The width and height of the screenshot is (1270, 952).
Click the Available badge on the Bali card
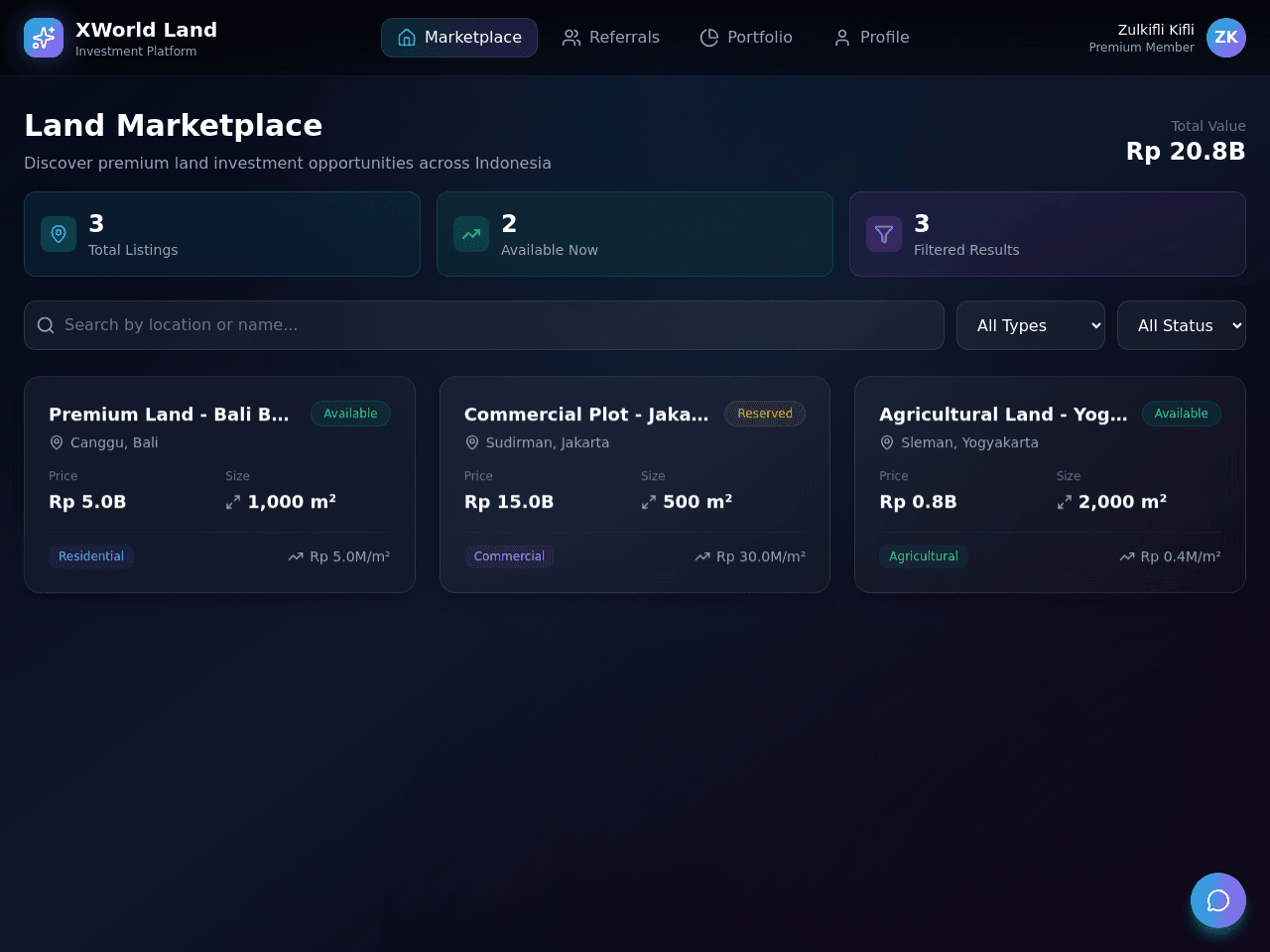pyautogui.click(x=350, y=414)
